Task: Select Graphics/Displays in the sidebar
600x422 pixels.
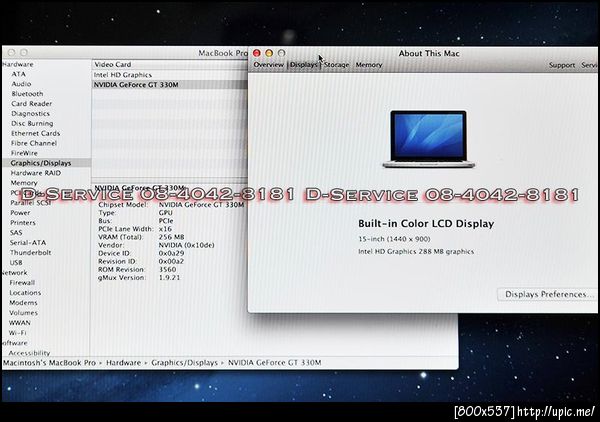Action: pos(46,163)
